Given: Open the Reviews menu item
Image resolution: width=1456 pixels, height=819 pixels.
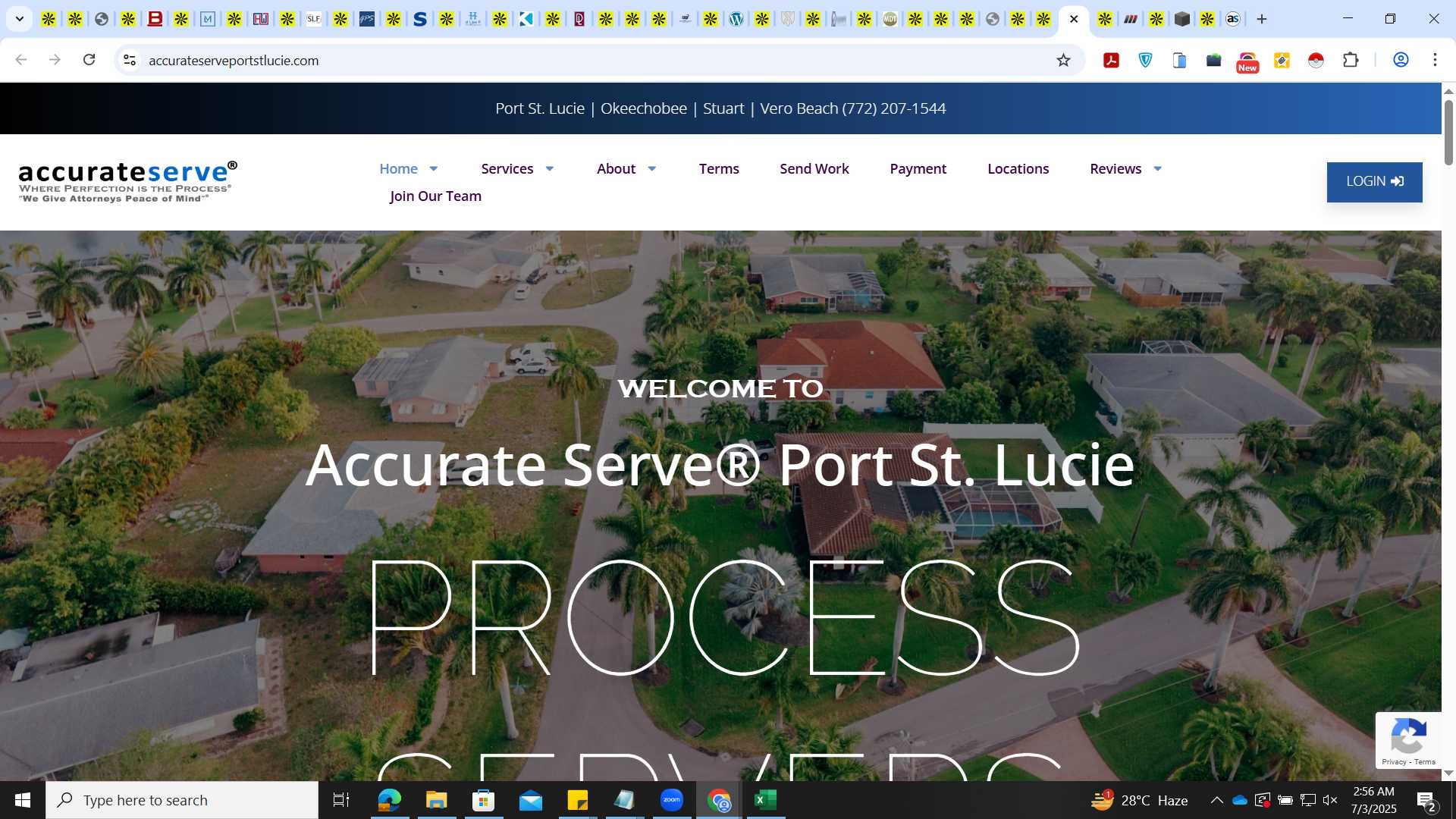Looking at the screenshot, I should tap(1115, 169).
